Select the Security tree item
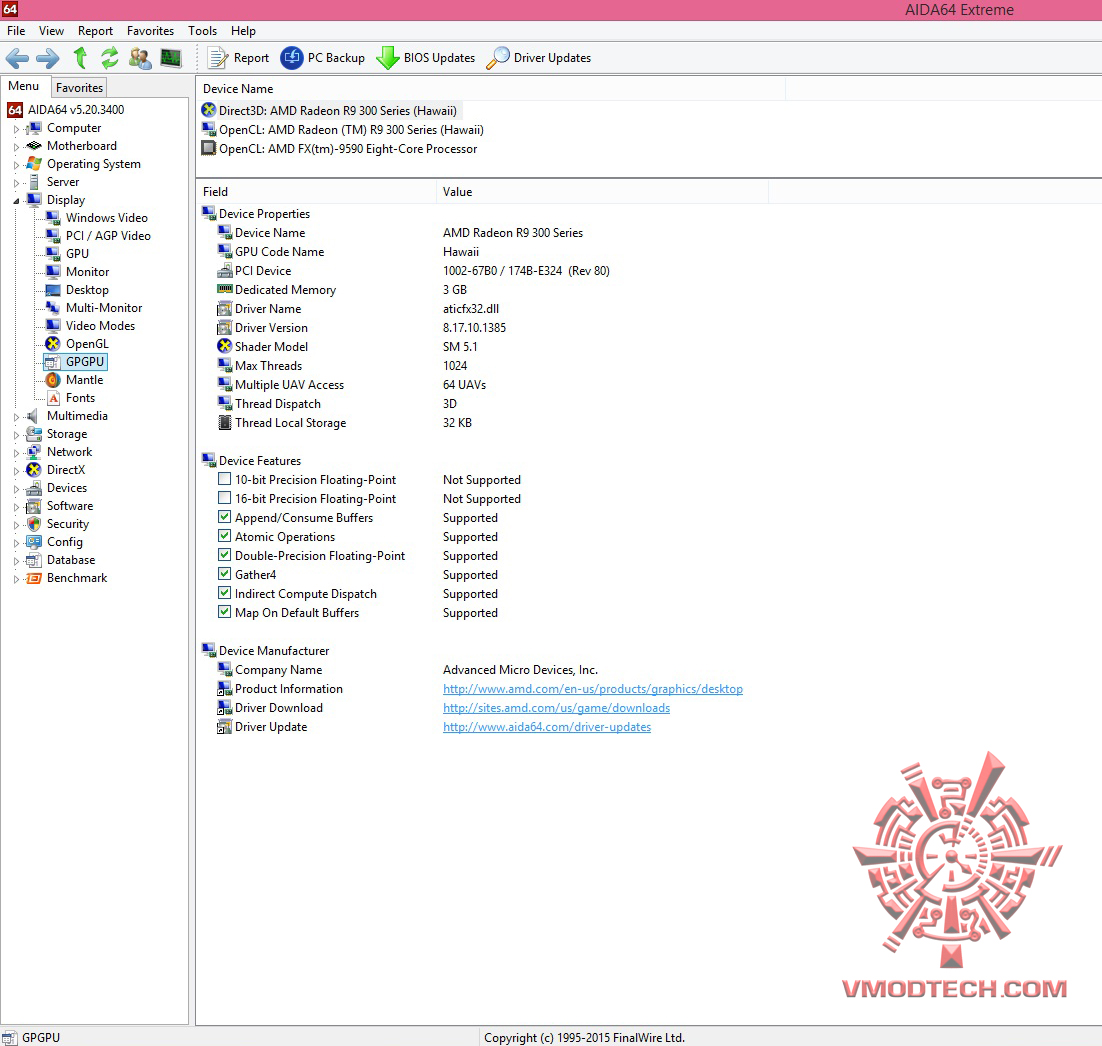Viewport: 1102px width, 1046px height. tap(67, 524)
